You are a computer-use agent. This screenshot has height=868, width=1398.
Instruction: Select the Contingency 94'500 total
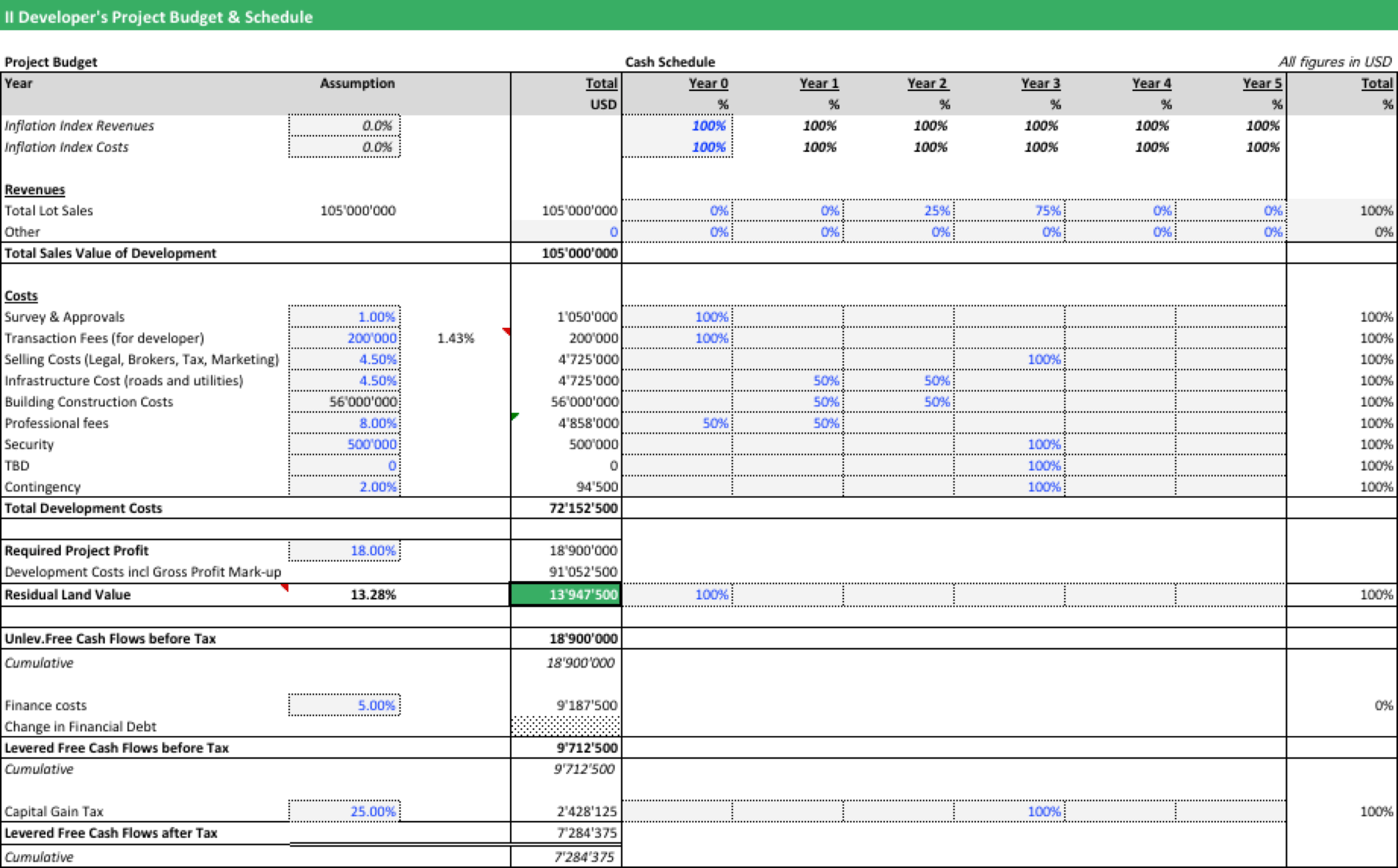(596, 487)
